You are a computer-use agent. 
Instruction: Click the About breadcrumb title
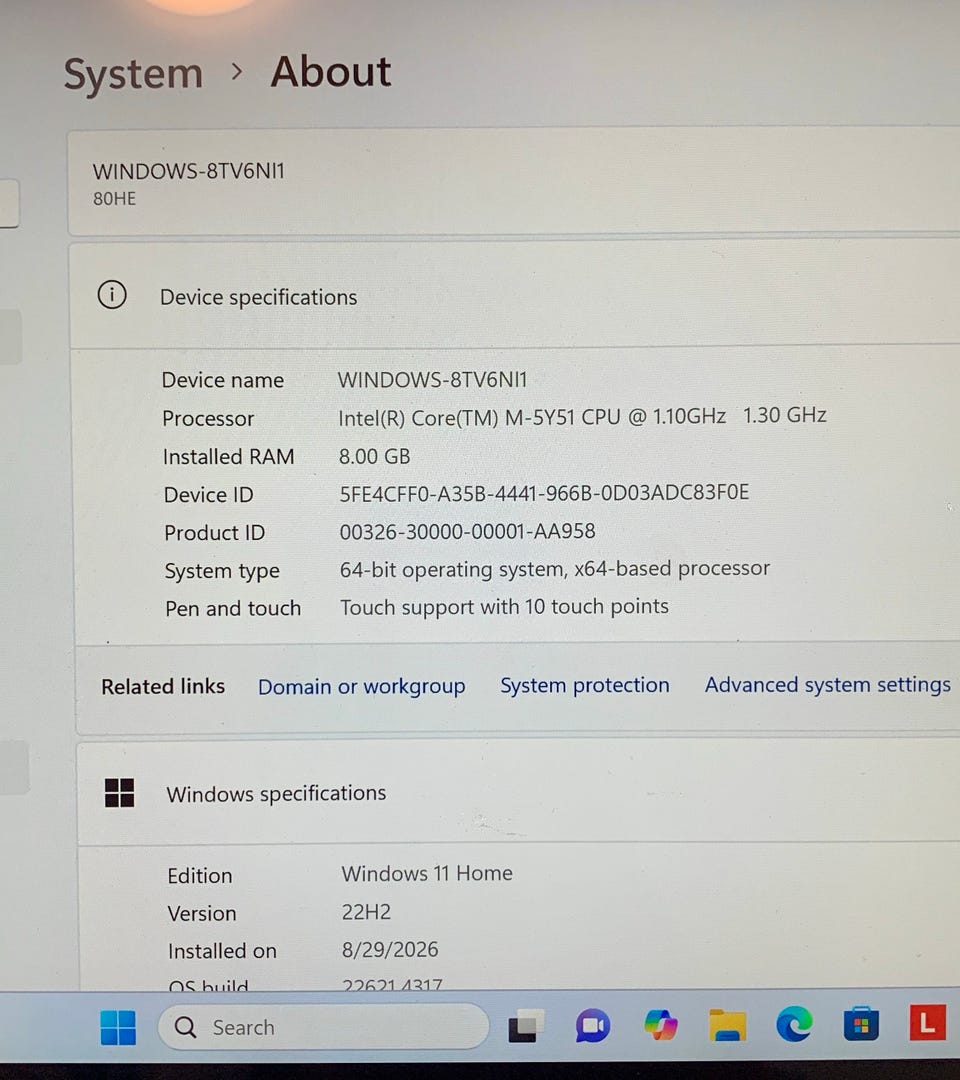(x=331, y=72)
